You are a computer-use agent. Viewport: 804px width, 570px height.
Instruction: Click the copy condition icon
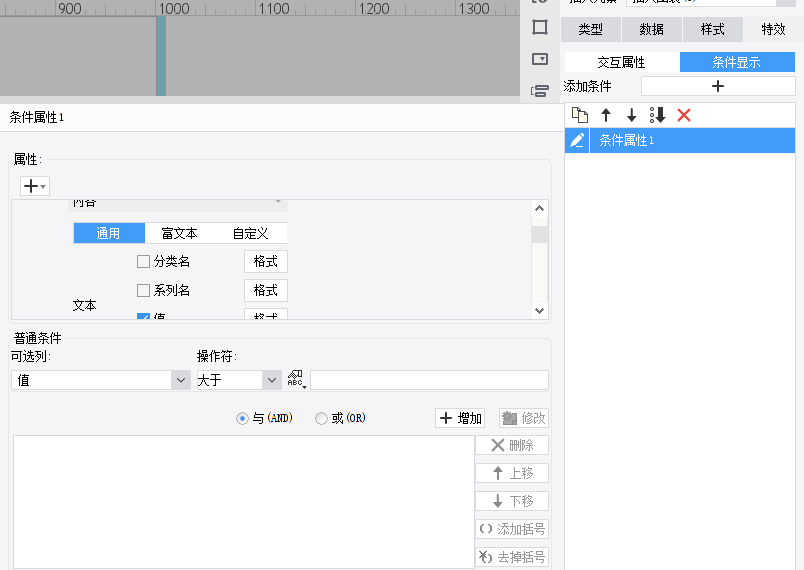[x=579, y=115]
